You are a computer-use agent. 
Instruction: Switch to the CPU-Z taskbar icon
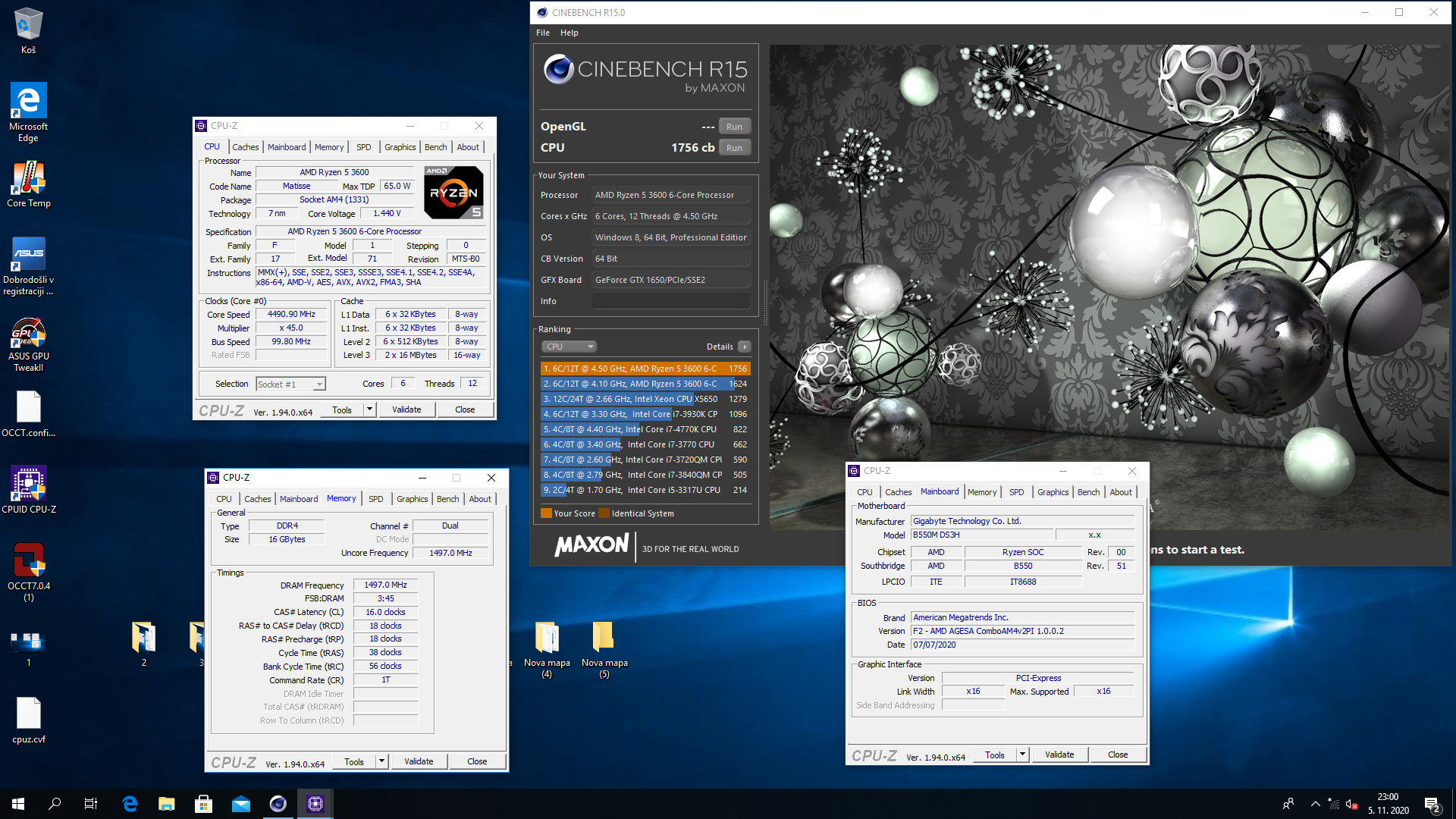(x=315, y=804)
